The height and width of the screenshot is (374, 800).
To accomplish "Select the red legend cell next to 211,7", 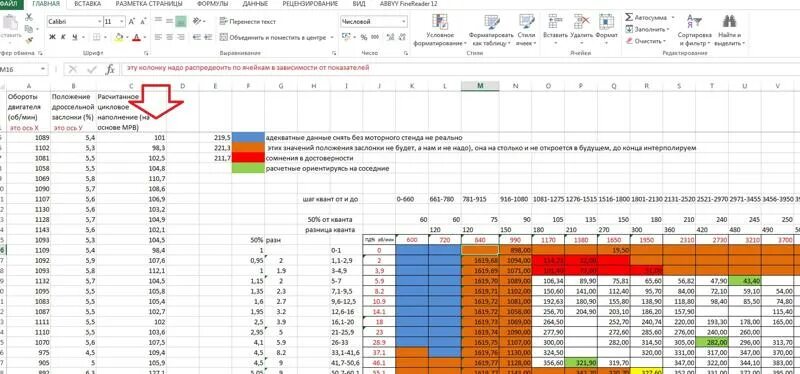I will tap(248, 158).
